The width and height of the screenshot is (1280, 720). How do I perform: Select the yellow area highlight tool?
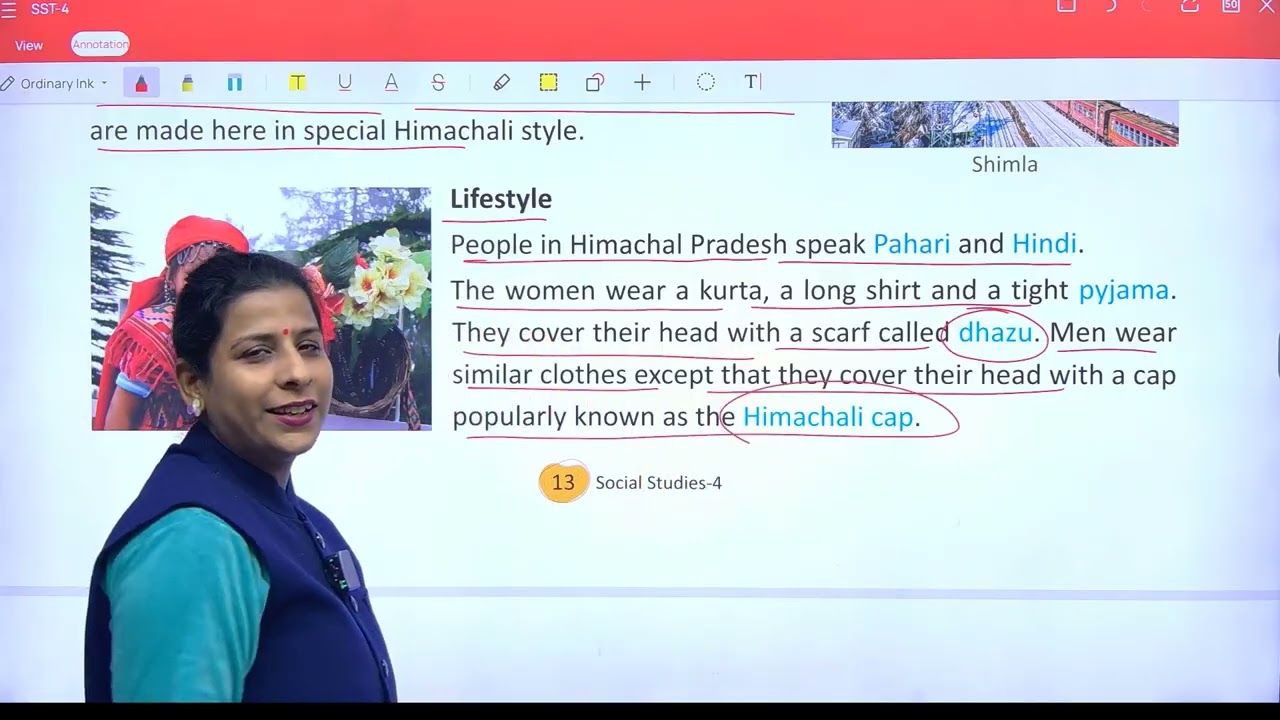click(548, 83)
